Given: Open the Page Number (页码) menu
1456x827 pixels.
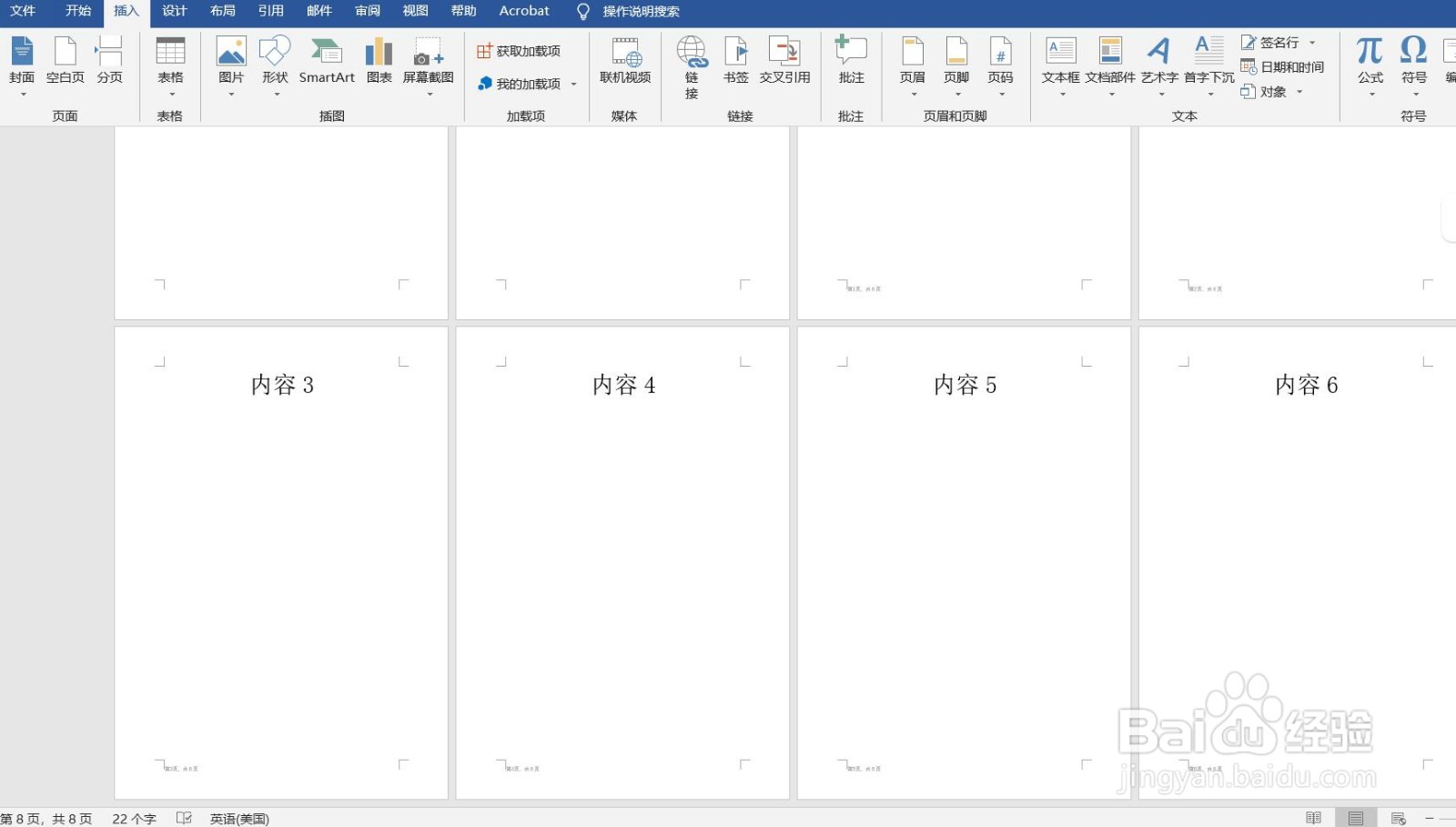Looking at the screenshot, I should point(1000,66).
